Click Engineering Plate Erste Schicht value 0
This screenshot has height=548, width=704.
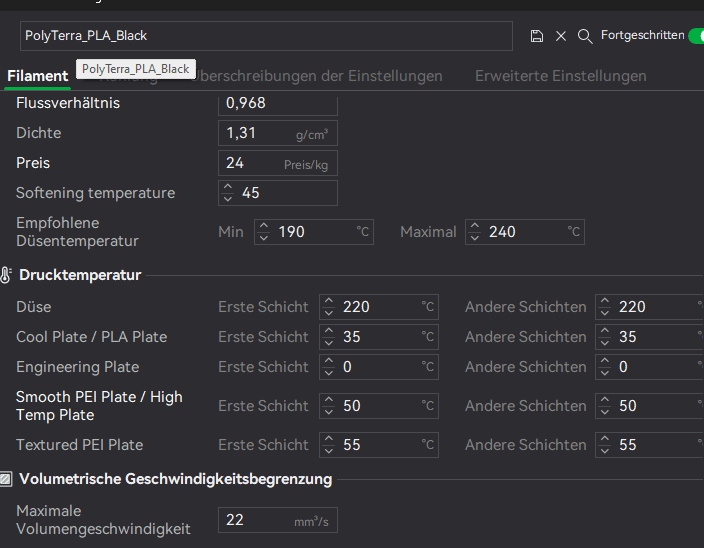pyautogui.click(x=347, y=367)
